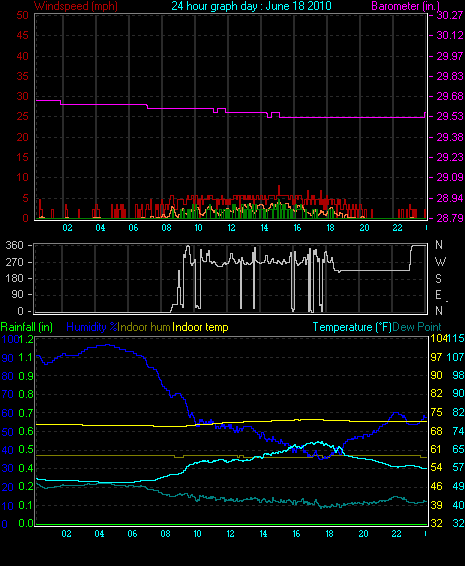Select the cyan temperature value 57

[458, 467]
